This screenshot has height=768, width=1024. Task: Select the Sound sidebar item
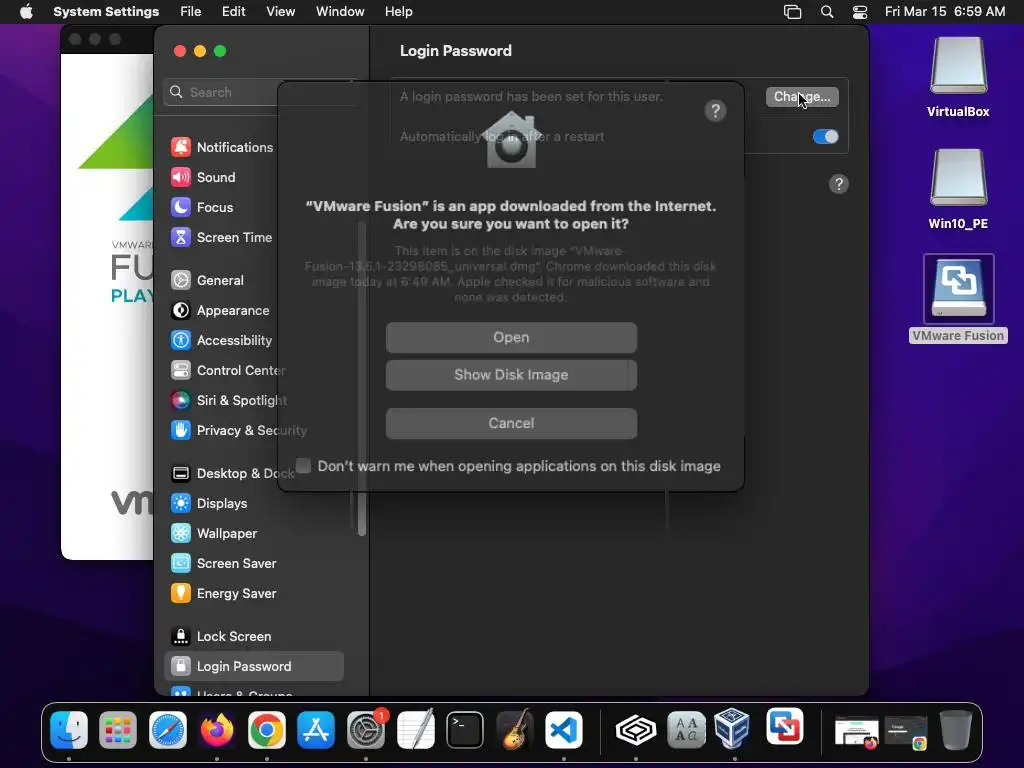coord(203,177)
